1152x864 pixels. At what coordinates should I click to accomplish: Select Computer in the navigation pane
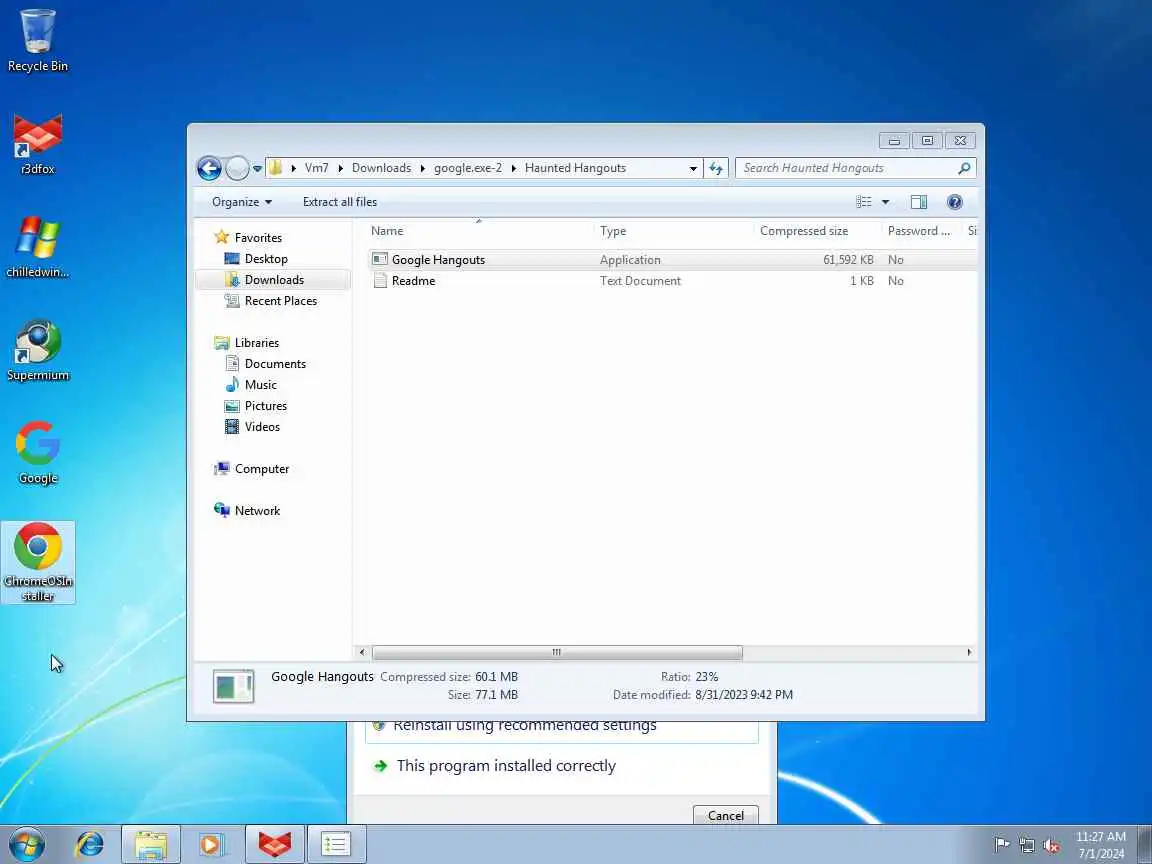pos(262,469)
